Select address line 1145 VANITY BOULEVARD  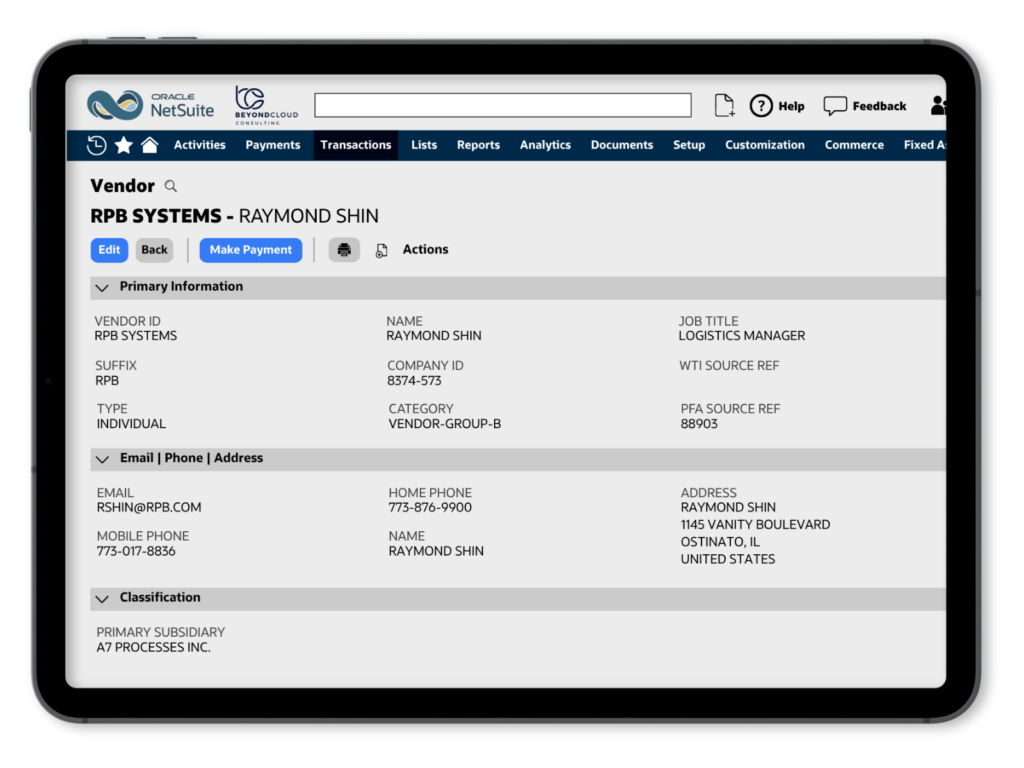(756, 524)
